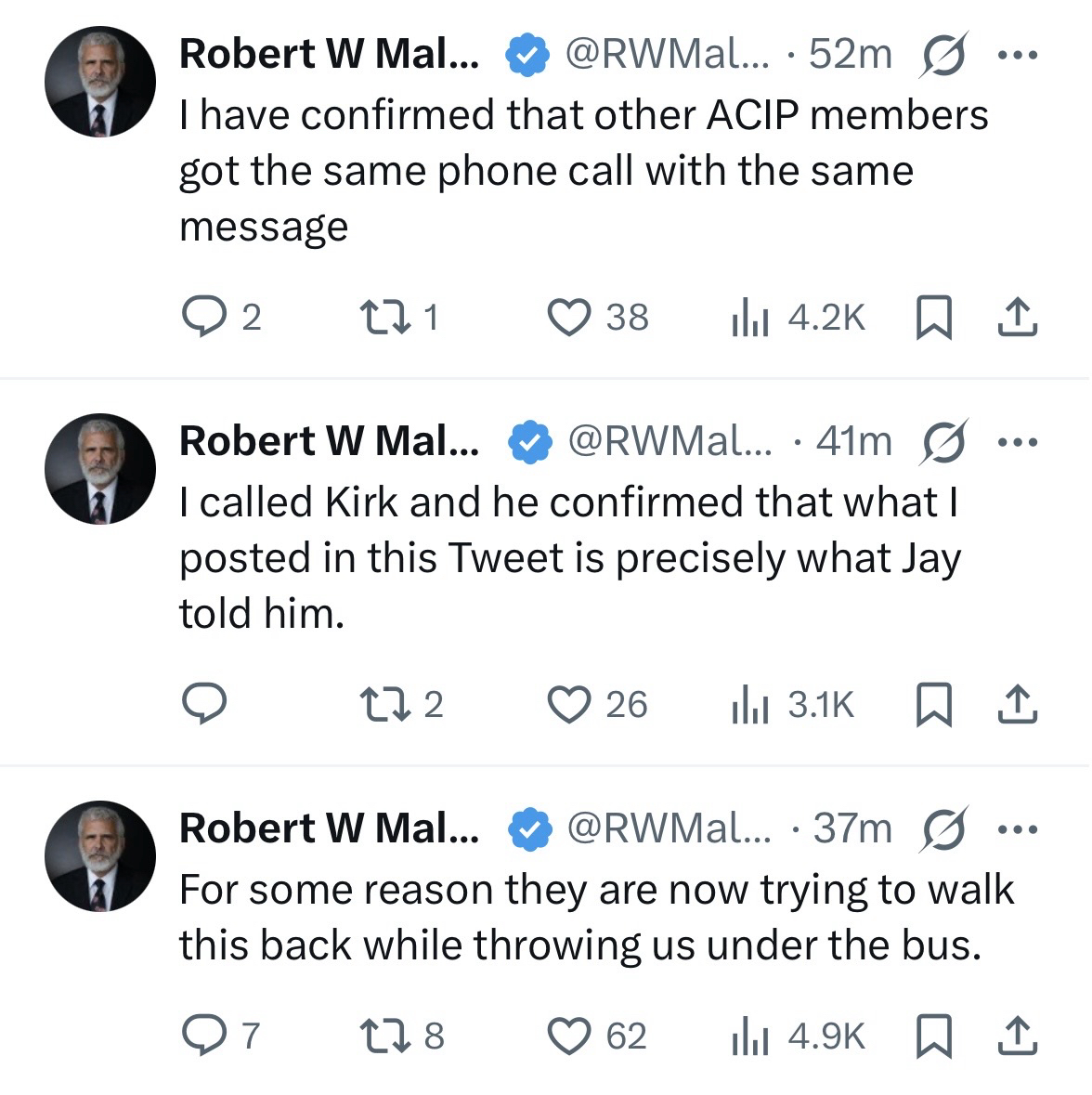View analytics showing 3.1K views
Viewport: 1092px width, 1095px height.
point(794,704)
